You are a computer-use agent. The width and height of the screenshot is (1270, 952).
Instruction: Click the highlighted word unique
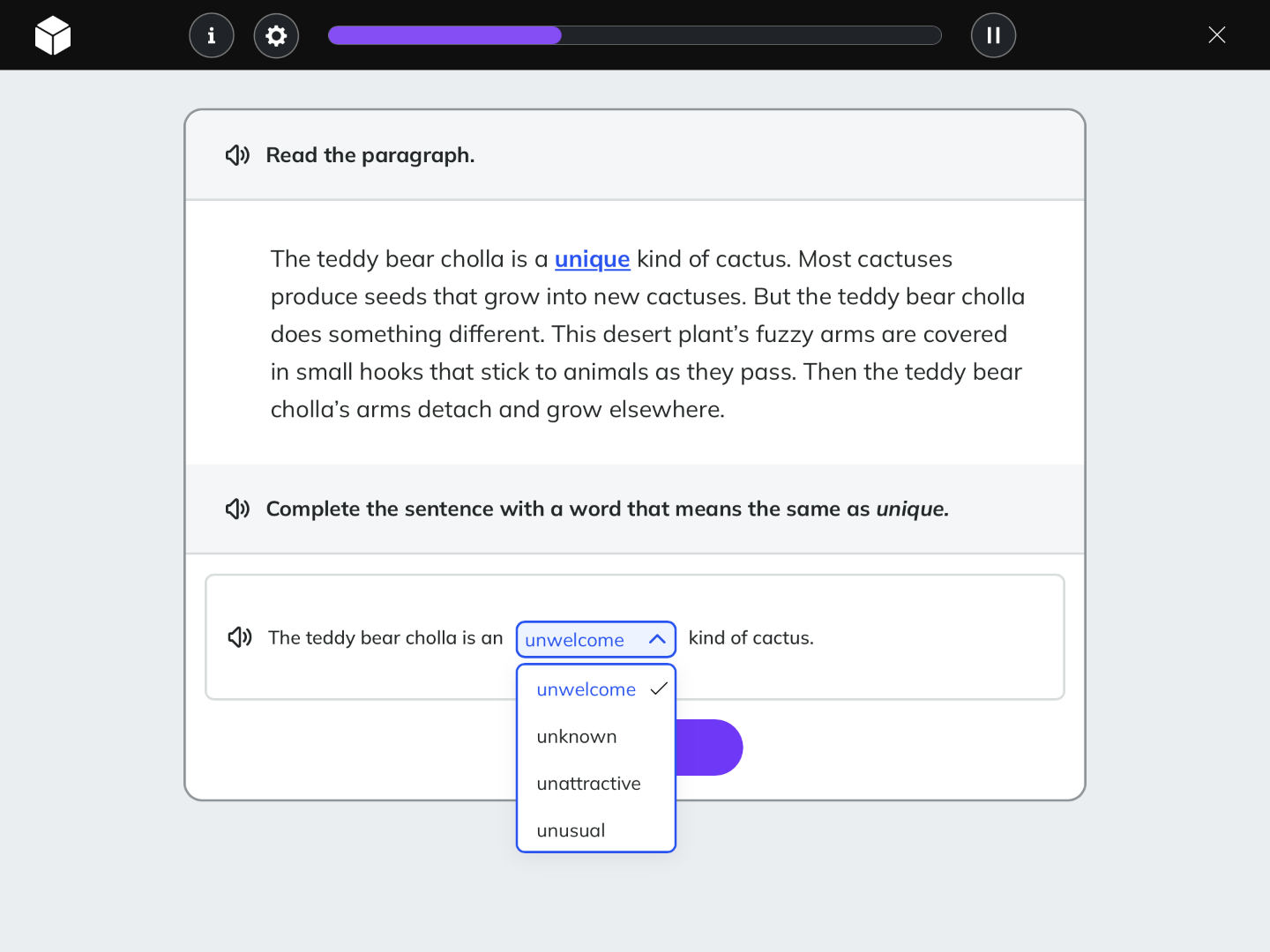(x=592, y=259)
